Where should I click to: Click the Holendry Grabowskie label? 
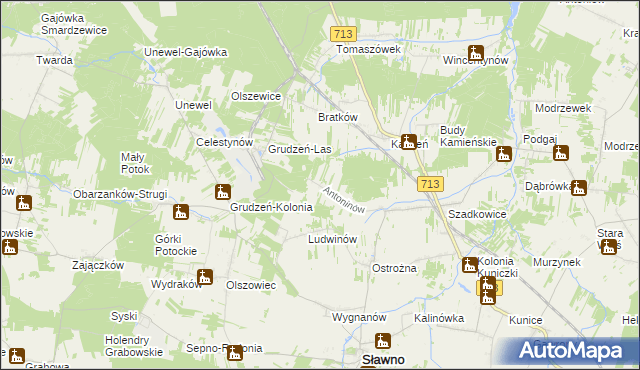[134, 346]
